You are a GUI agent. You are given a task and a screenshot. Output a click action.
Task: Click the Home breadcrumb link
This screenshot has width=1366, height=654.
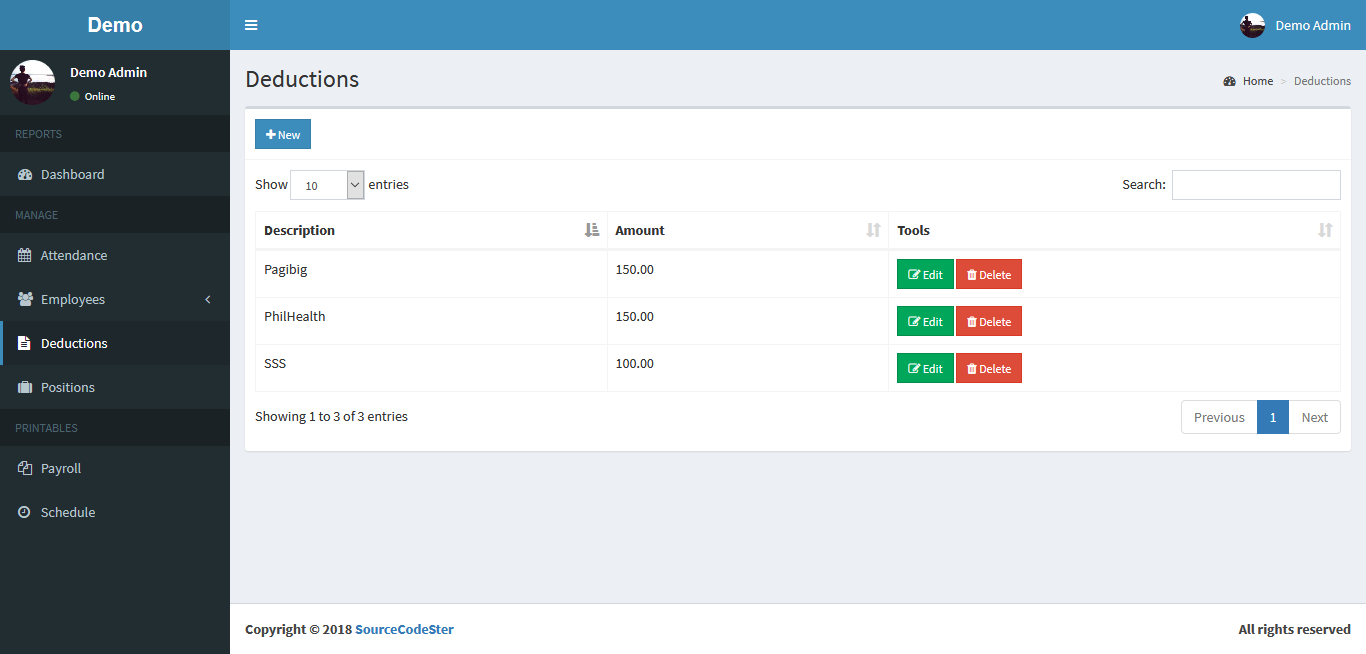pyautogui.click(x=1258, y=81)
